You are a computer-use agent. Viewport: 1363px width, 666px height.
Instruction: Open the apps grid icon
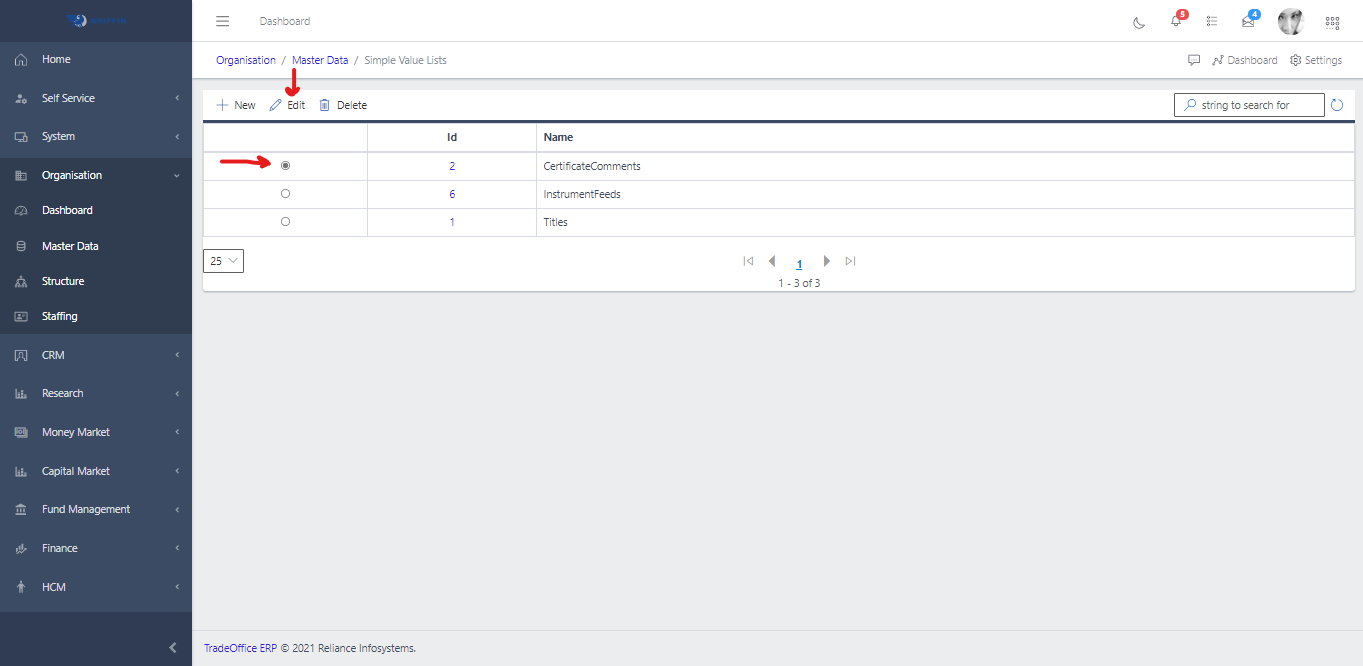pyautogui.click(x=1332, y=22)
